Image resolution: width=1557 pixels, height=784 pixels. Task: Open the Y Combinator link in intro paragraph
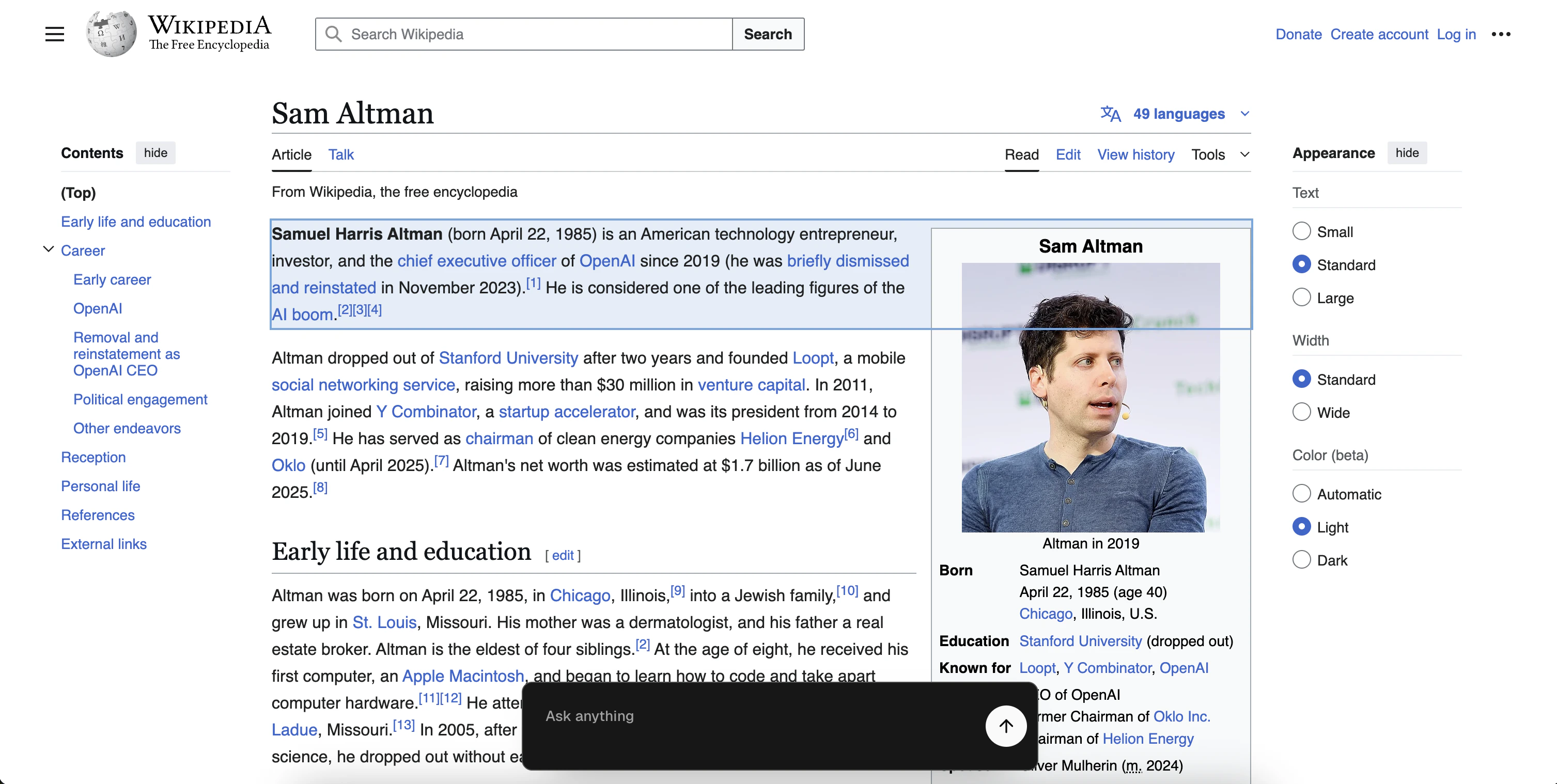[x=426, y=412]
